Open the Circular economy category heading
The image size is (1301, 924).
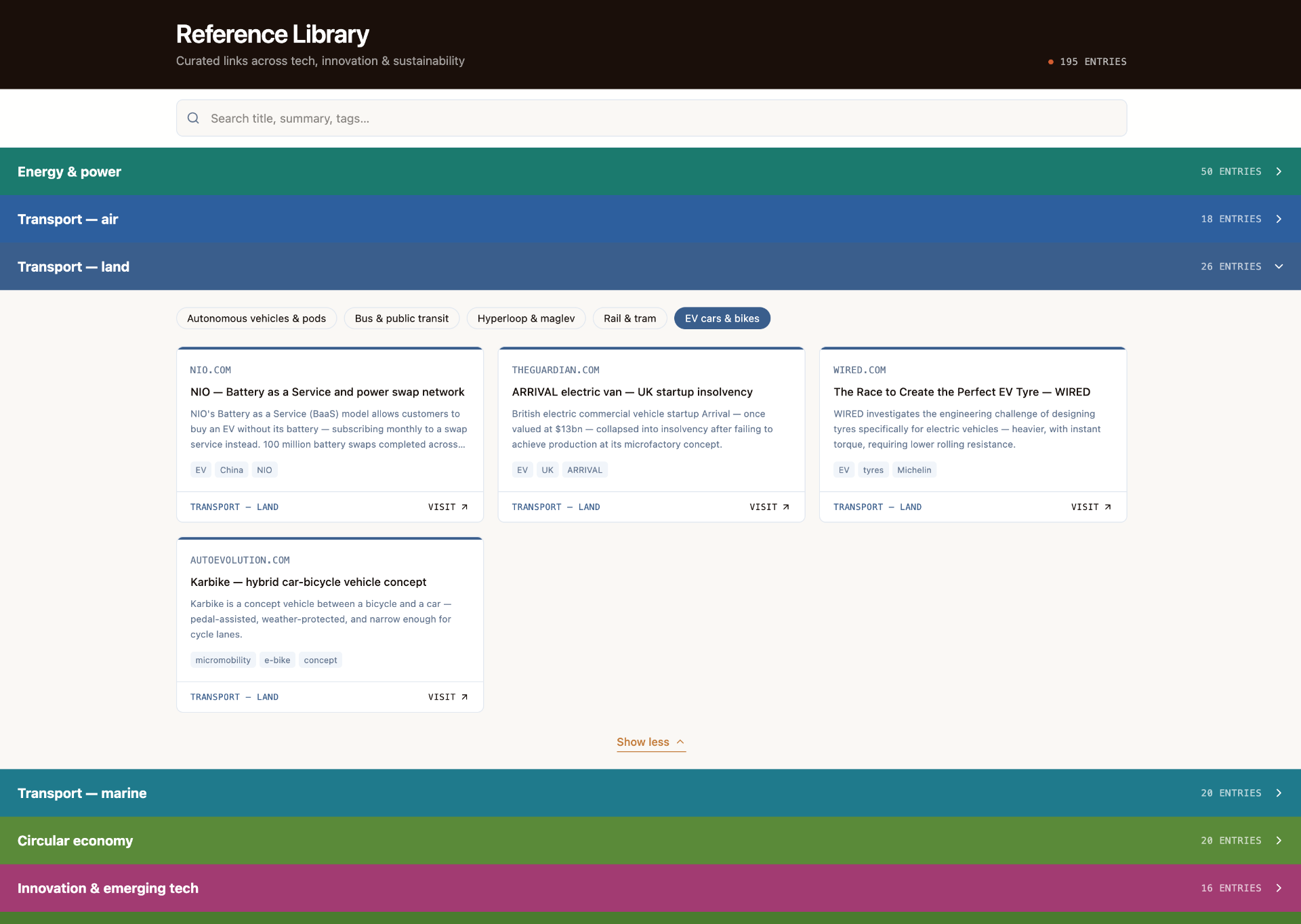coord(75,840)
